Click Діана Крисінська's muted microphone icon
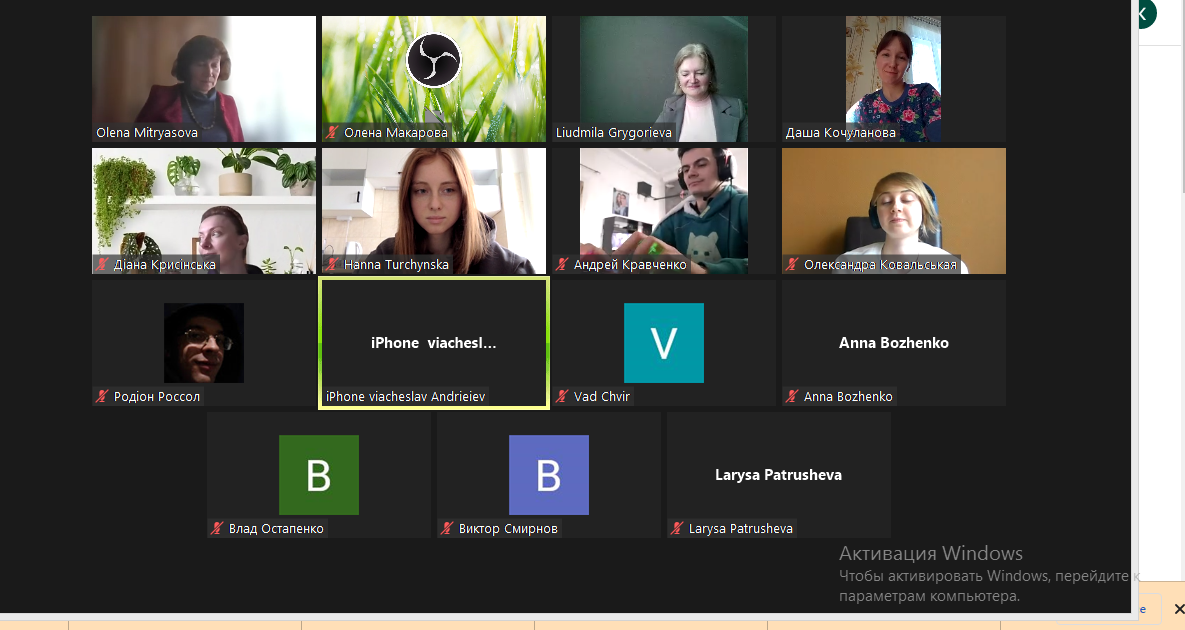Viewport: 1185px width, 630px height. click(x=102, y=264)
